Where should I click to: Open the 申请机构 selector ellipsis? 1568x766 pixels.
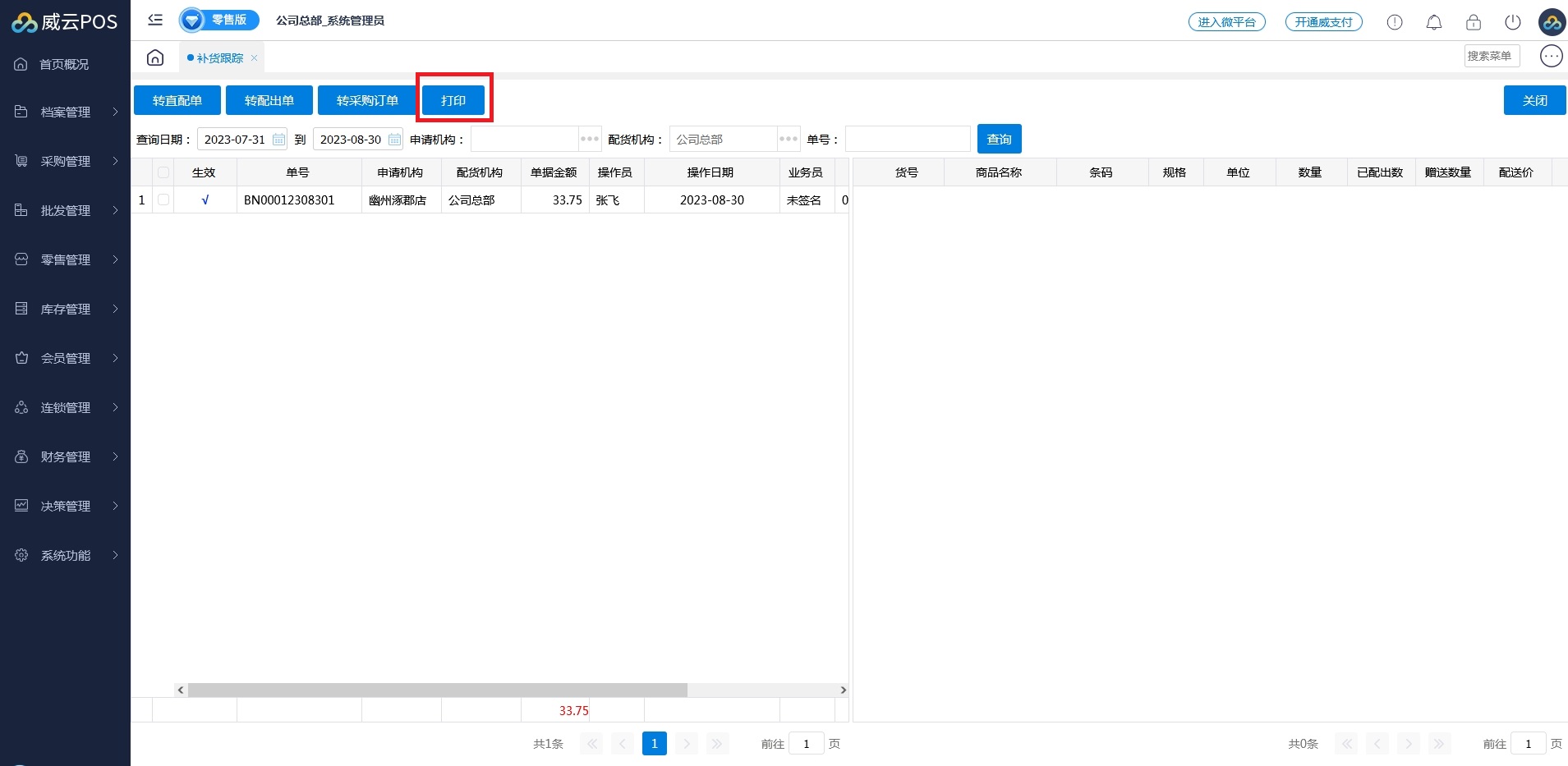tap(590, 139)
